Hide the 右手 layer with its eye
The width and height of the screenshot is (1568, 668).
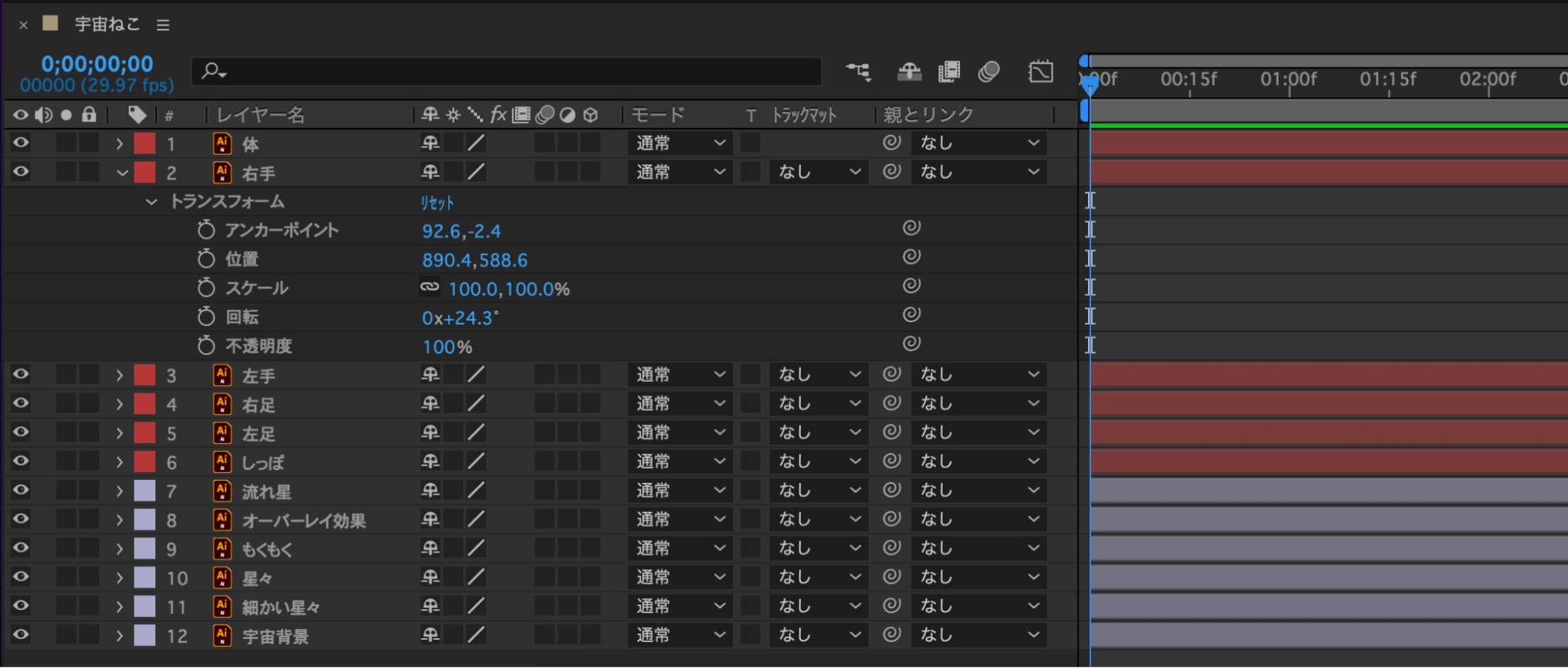21,172
